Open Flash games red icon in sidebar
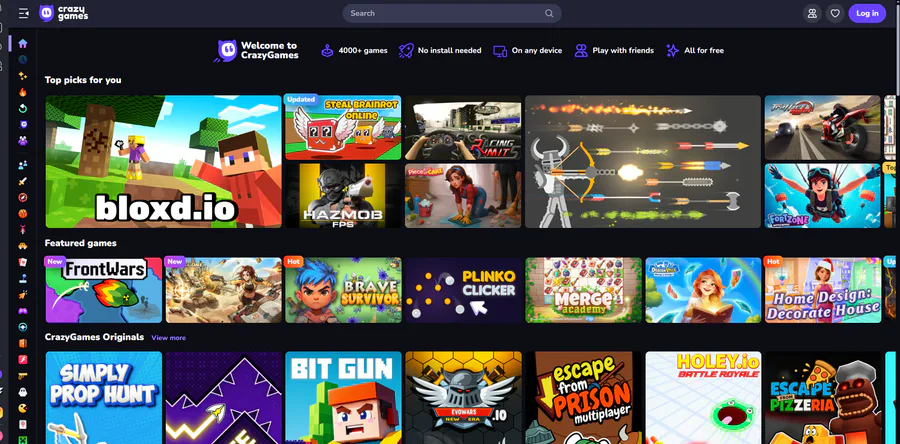 [x=22, y=359]
